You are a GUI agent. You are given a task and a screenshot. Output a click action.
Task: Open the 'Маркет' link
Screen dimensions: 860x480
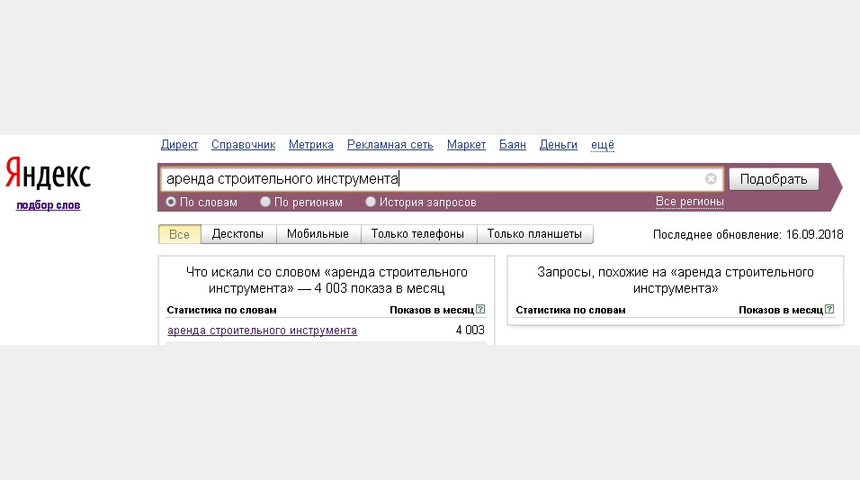pyautogui.click(x=466, y=145)
